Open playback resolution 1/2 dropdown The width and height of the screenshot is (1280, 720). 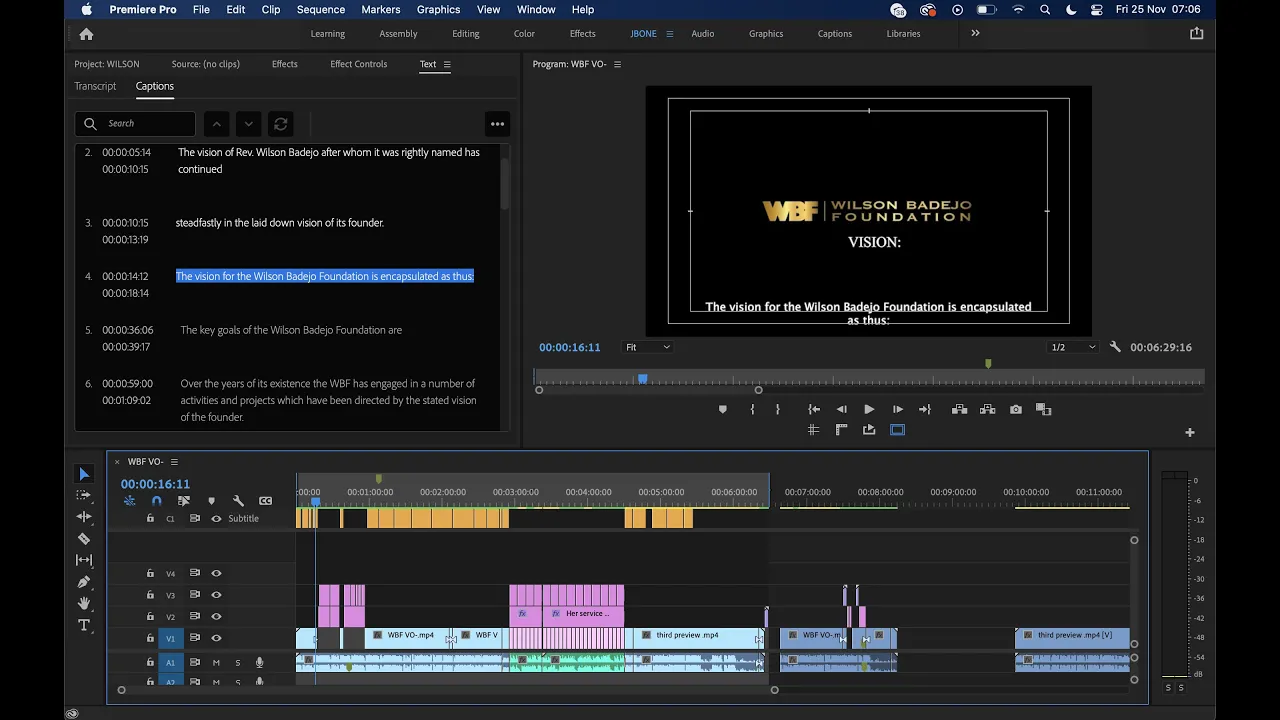click(1073, 347)
